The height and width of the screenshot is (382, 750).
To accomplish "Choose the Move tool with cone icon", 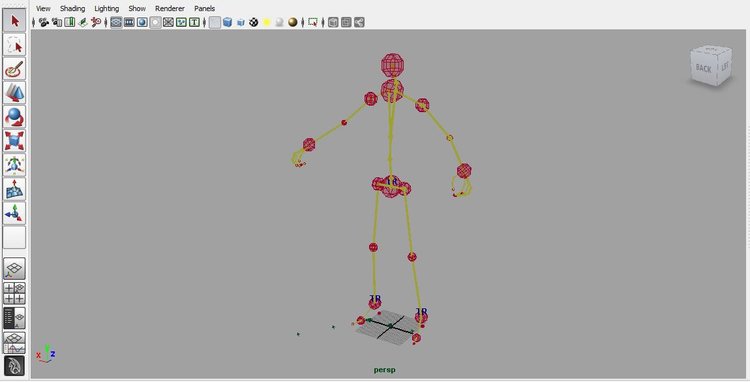I will coord(14,93).
